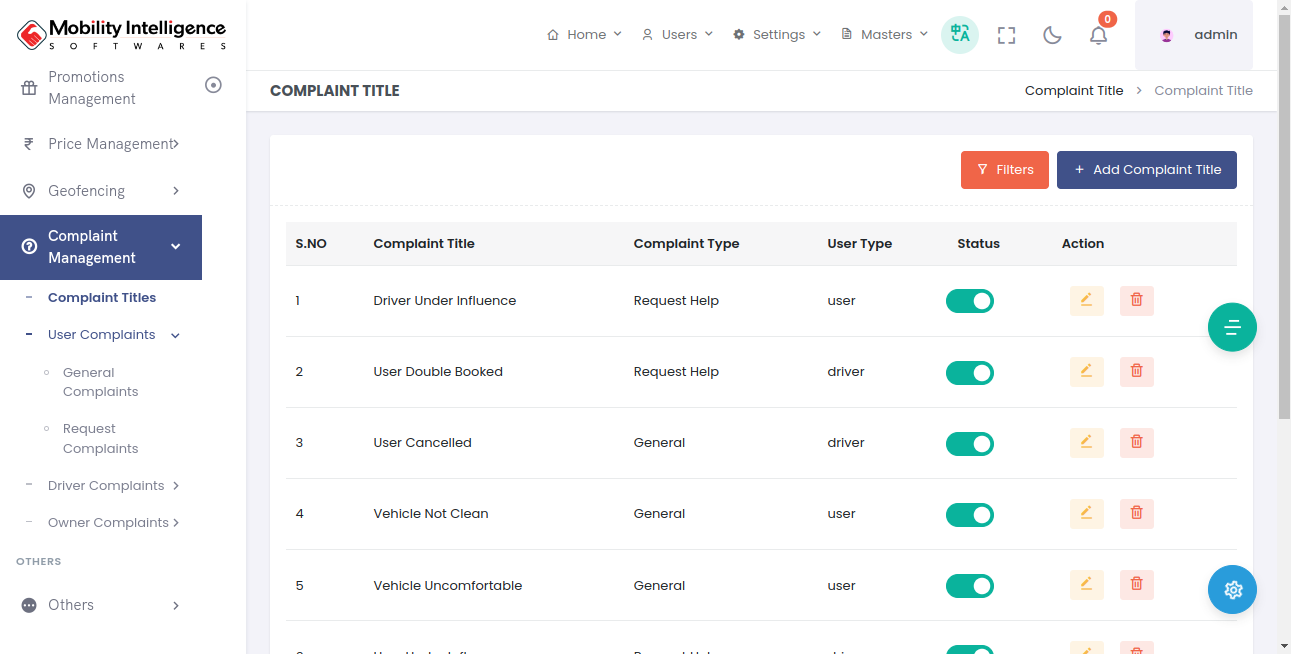Screen dimensions: 1291x654
Task: Disable status for Driver Under Influence
Action: (969, 301)
